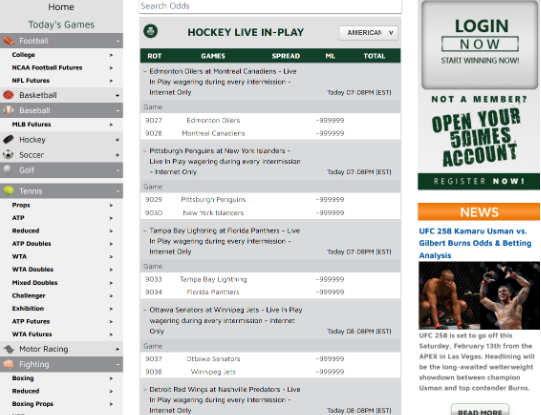
Task: Click the Search Odds input field
Action: [x=270, y=6]
